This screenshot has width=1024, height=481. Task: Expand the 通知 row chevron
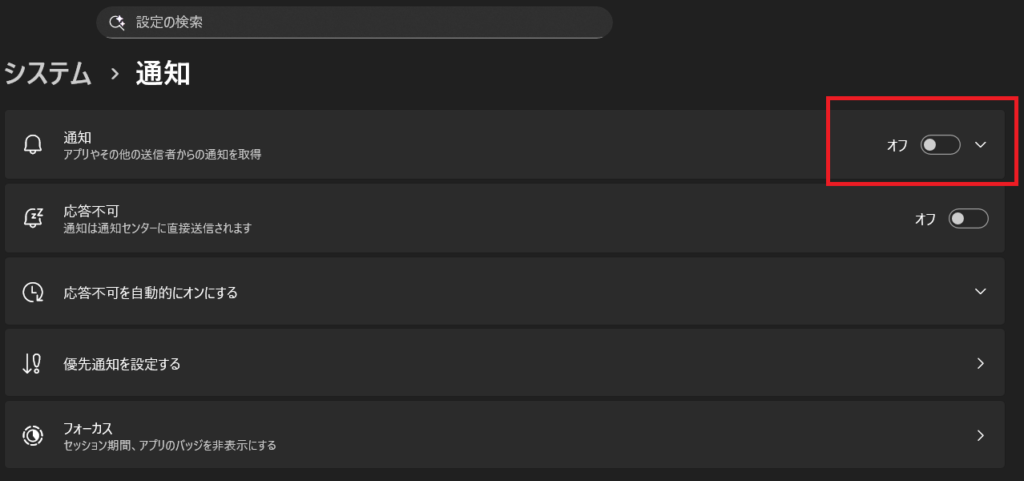click(980, 145)
